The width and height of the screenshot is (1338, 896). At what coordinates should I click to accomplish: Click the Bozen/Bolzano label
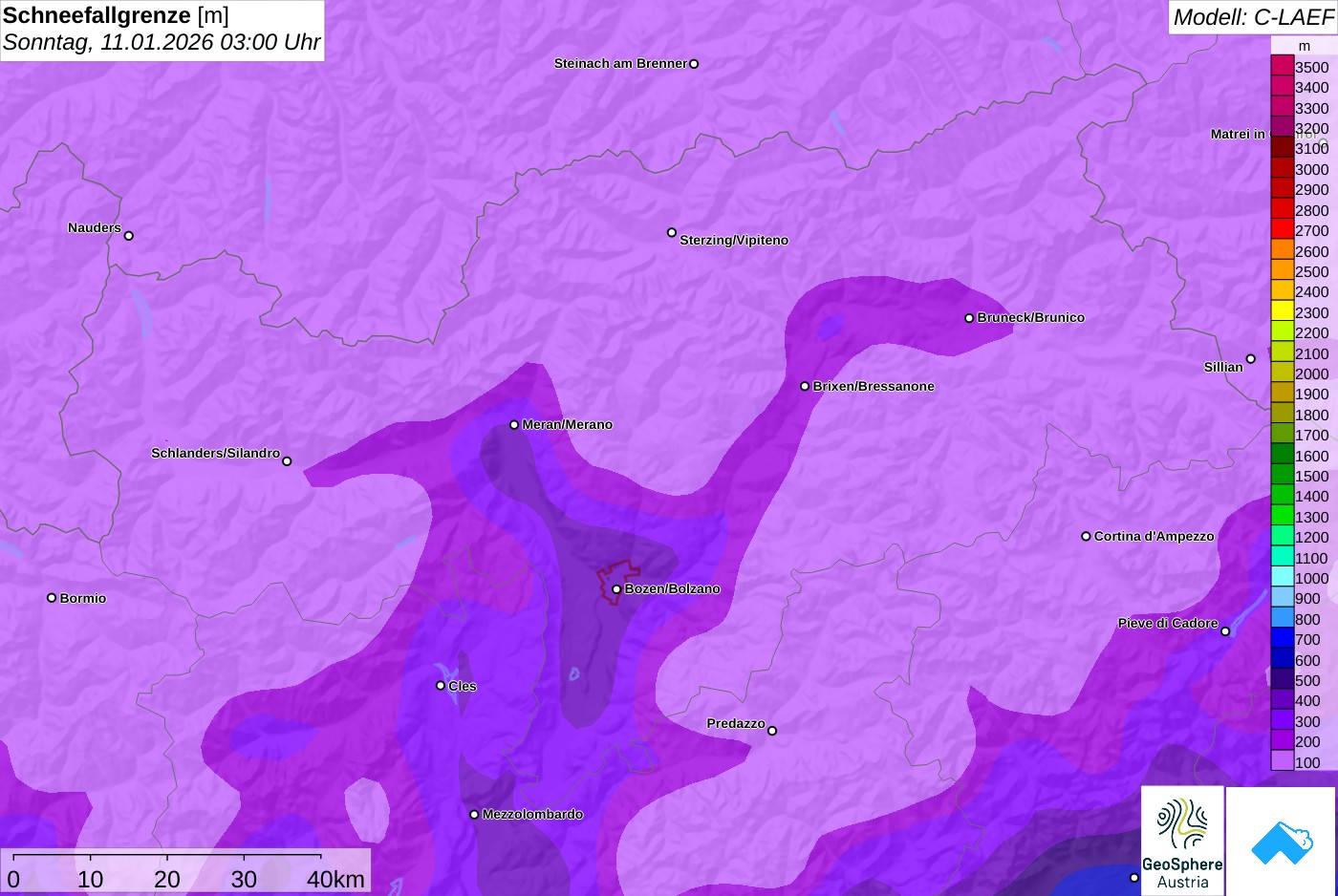(x=673, y=589)
